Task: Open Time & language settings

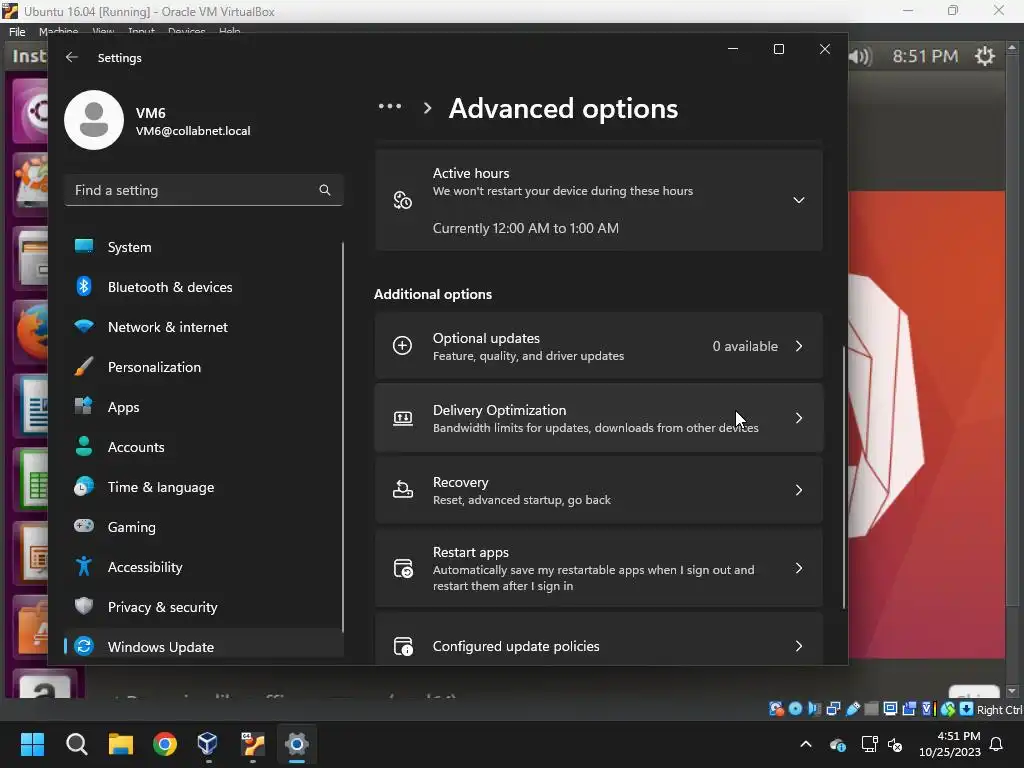Action: click(x=204, y=487)
